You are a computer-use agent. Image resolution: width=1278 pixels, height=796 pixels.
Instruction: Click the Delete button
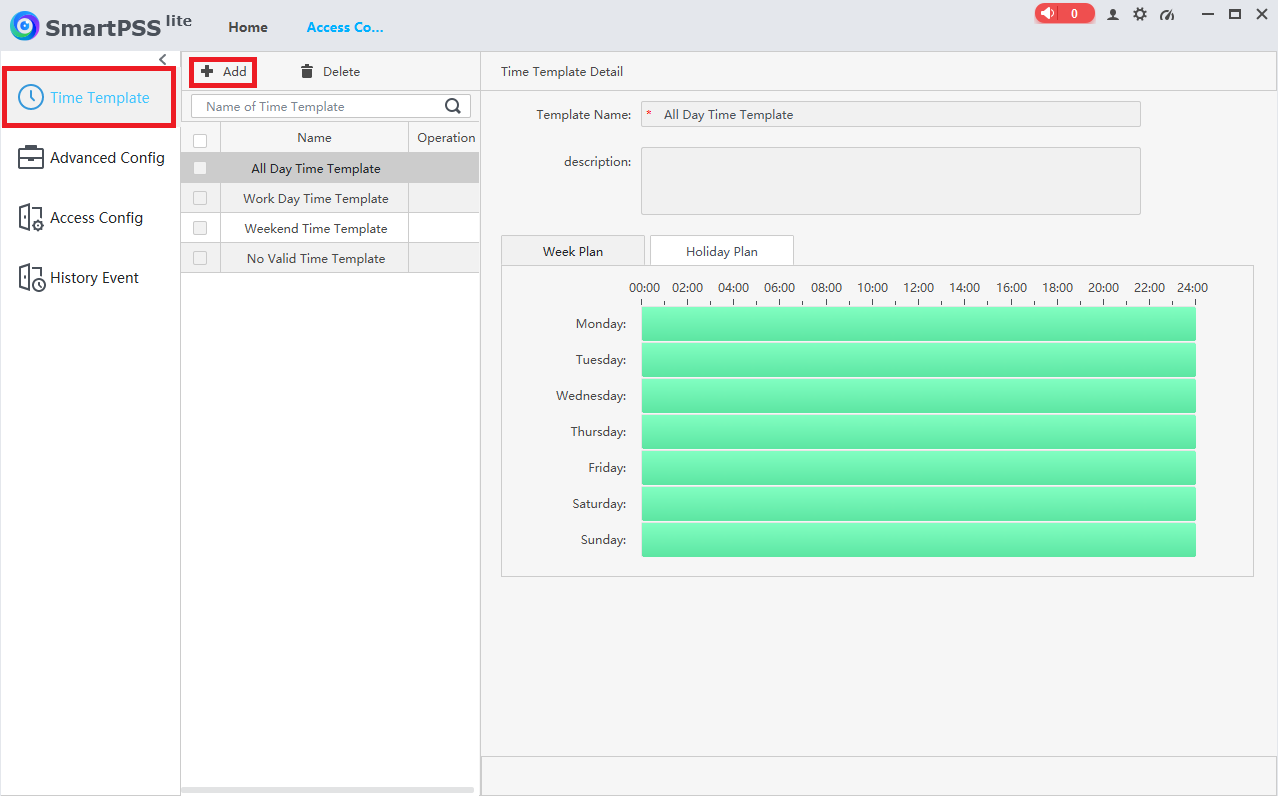(330, 72)
